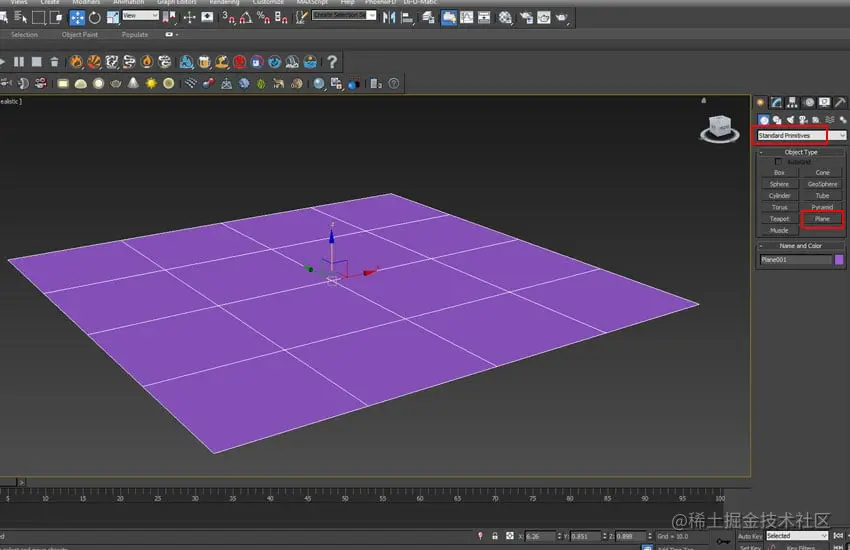The width and height of the screenshot is (850, 550).
Task: Choose the rectangular selection region tool
Action: tap(38, 17)
